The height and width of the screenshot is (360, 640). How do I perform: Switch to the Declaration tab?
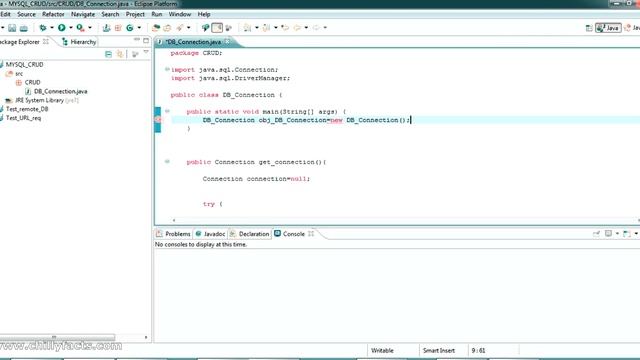250,234
